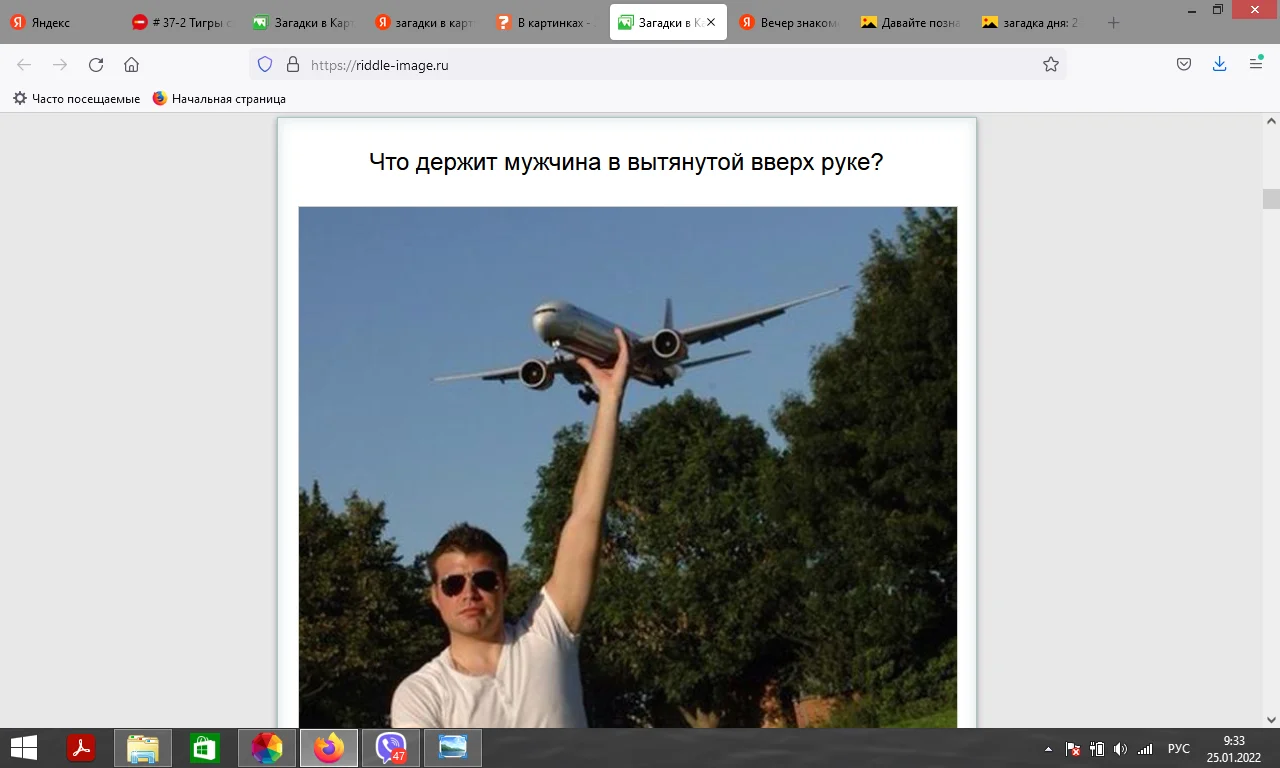Image resolution: width=1280 pixels, height=768 pixels.
Task: Open the Action Center flag notification
Action: (1072, 749)
